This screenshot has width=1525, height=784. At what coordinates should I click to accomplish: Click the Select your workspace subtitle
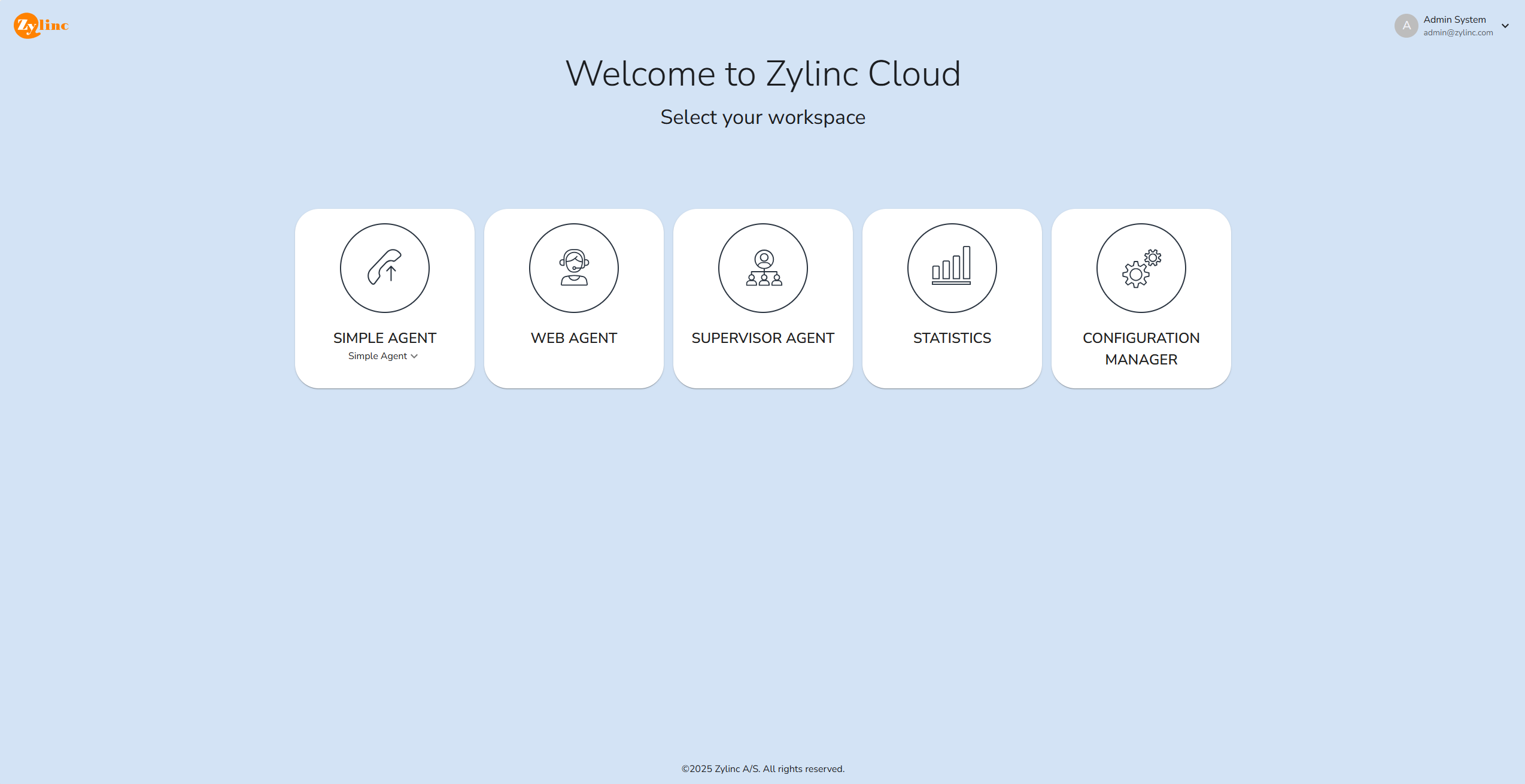click(762, 117)
